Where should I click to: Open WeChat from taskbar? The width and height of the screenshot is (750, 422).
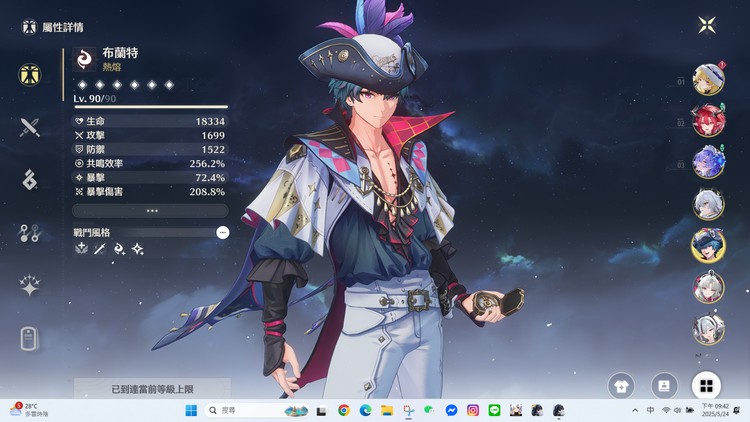click(430, 411)
